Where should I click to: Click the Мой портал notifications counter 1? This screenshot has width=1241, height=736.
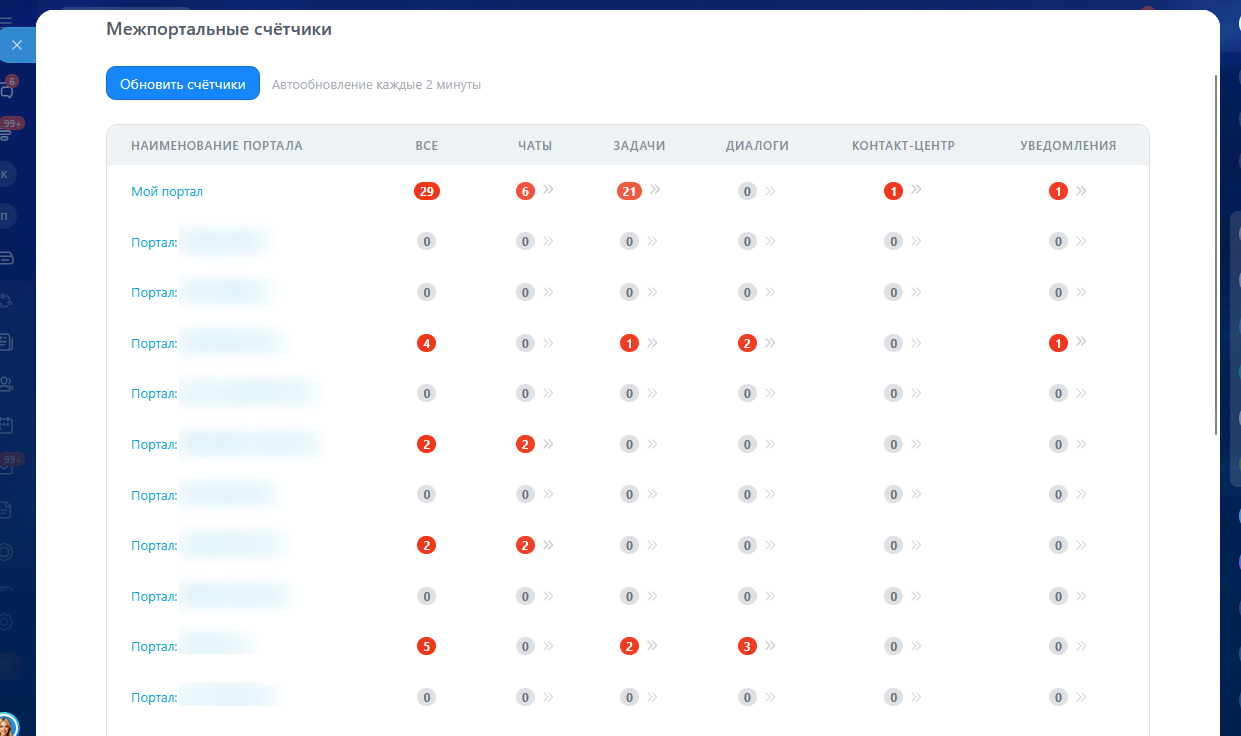(x=1058, y=191)
